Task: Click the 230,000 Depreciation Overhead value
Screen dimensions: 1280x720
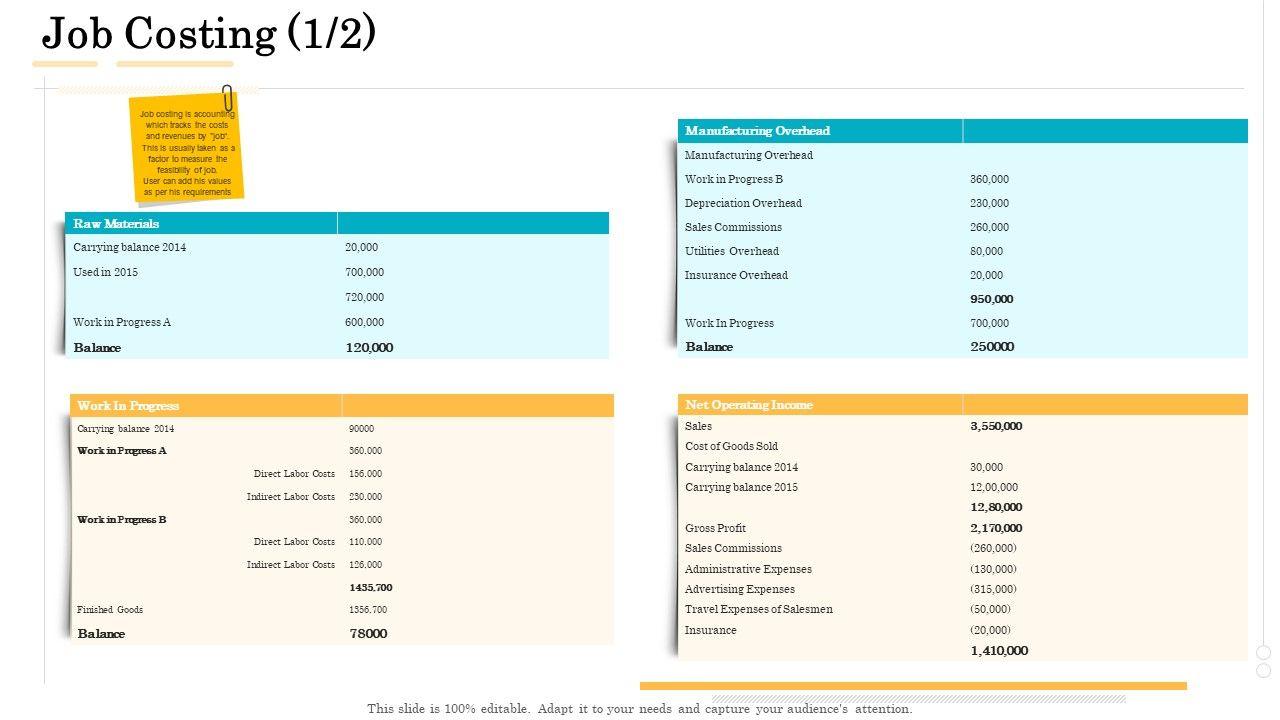Action: click(989, 203)
